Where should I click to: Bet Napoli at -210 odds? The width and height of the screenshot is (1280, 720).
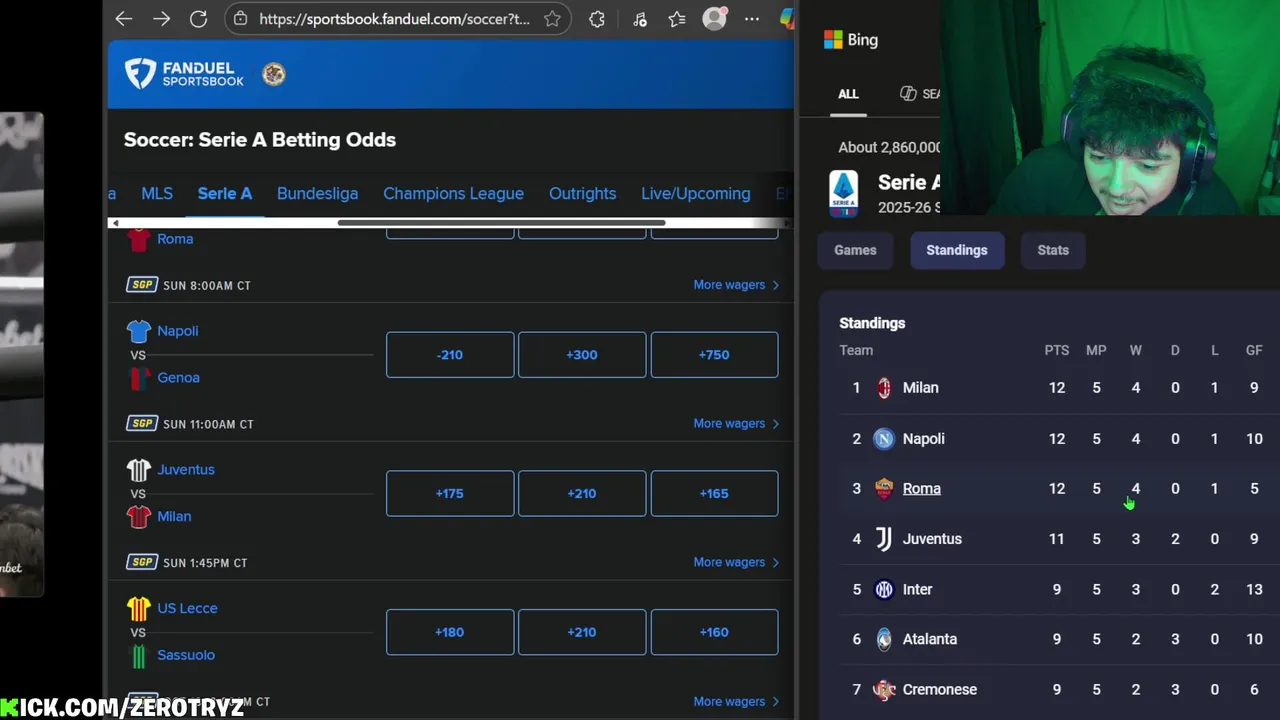[x=450, y=355]
